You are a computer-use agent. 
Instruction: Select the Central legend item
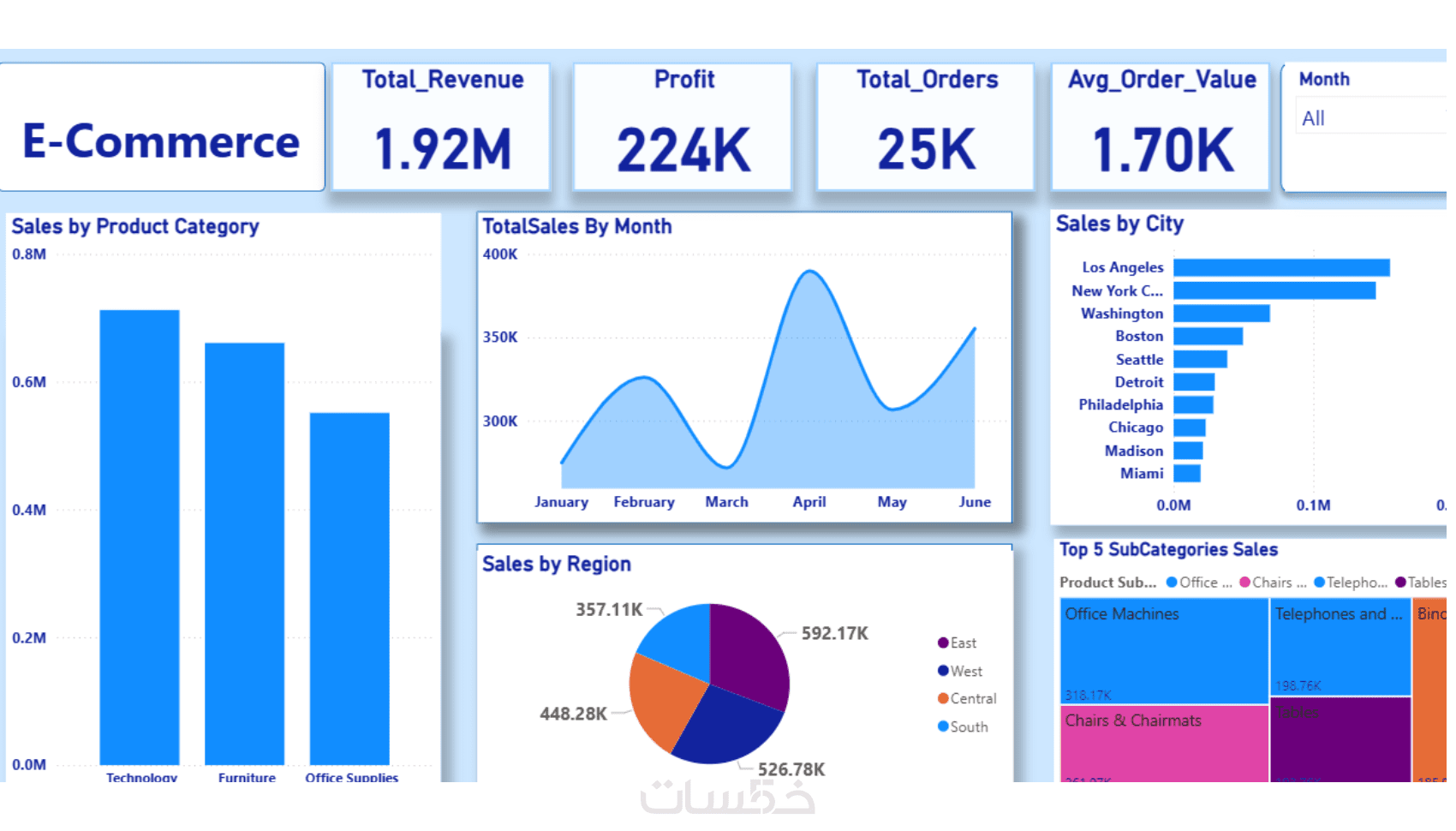968,699
